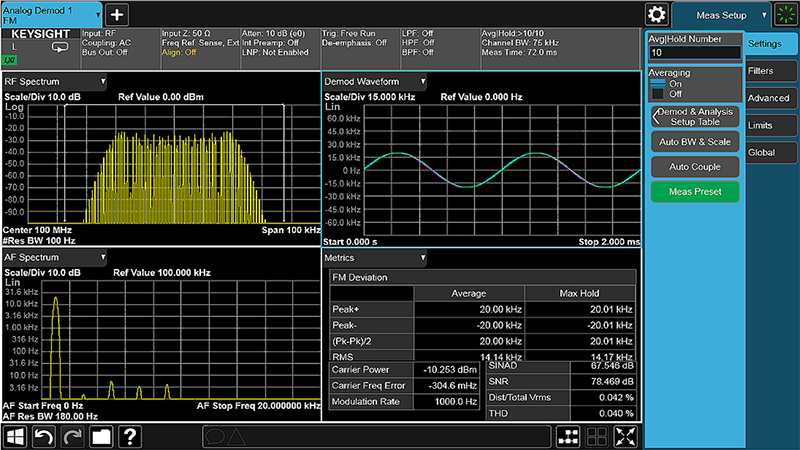Turn Averaging On

click(x=657, y=83)
